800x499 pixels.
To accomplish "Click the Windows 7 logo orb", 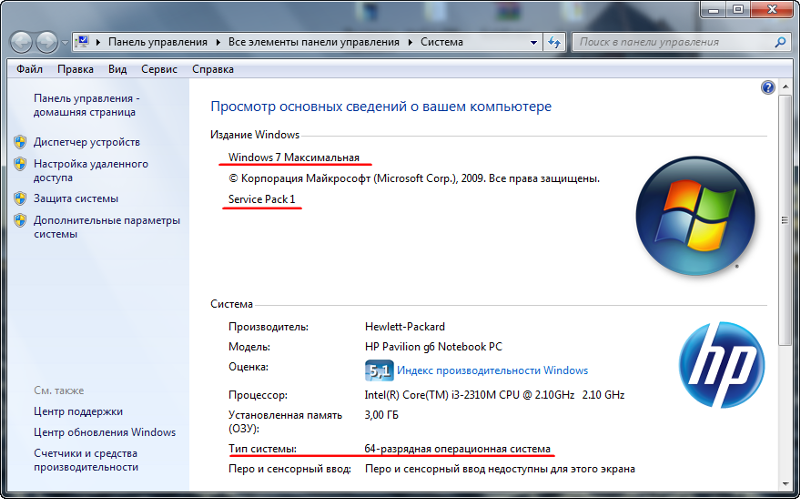I will point(695,216).
